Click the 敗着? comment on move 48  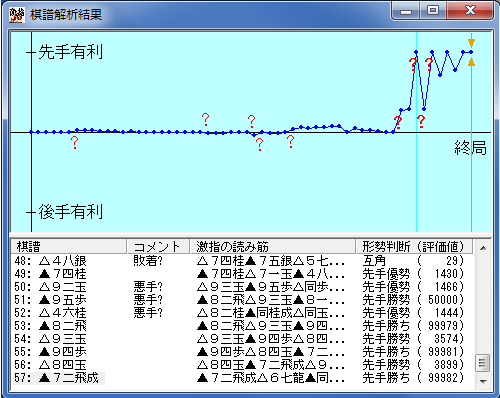[148, 261]
